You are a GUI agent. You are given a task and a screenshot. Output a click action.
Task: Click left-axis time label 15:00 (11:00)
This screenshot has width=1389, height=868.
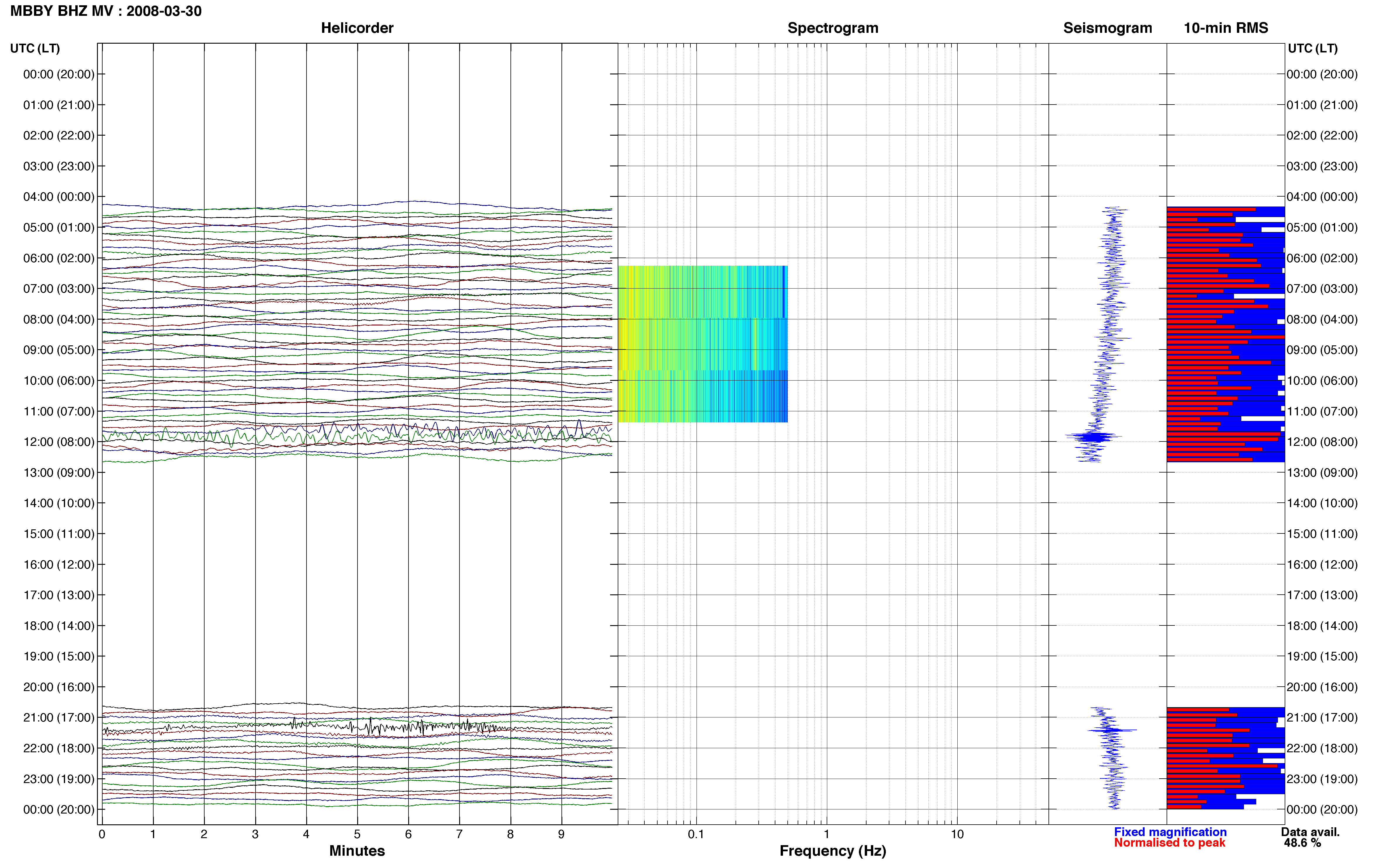(x=59, y=534)
